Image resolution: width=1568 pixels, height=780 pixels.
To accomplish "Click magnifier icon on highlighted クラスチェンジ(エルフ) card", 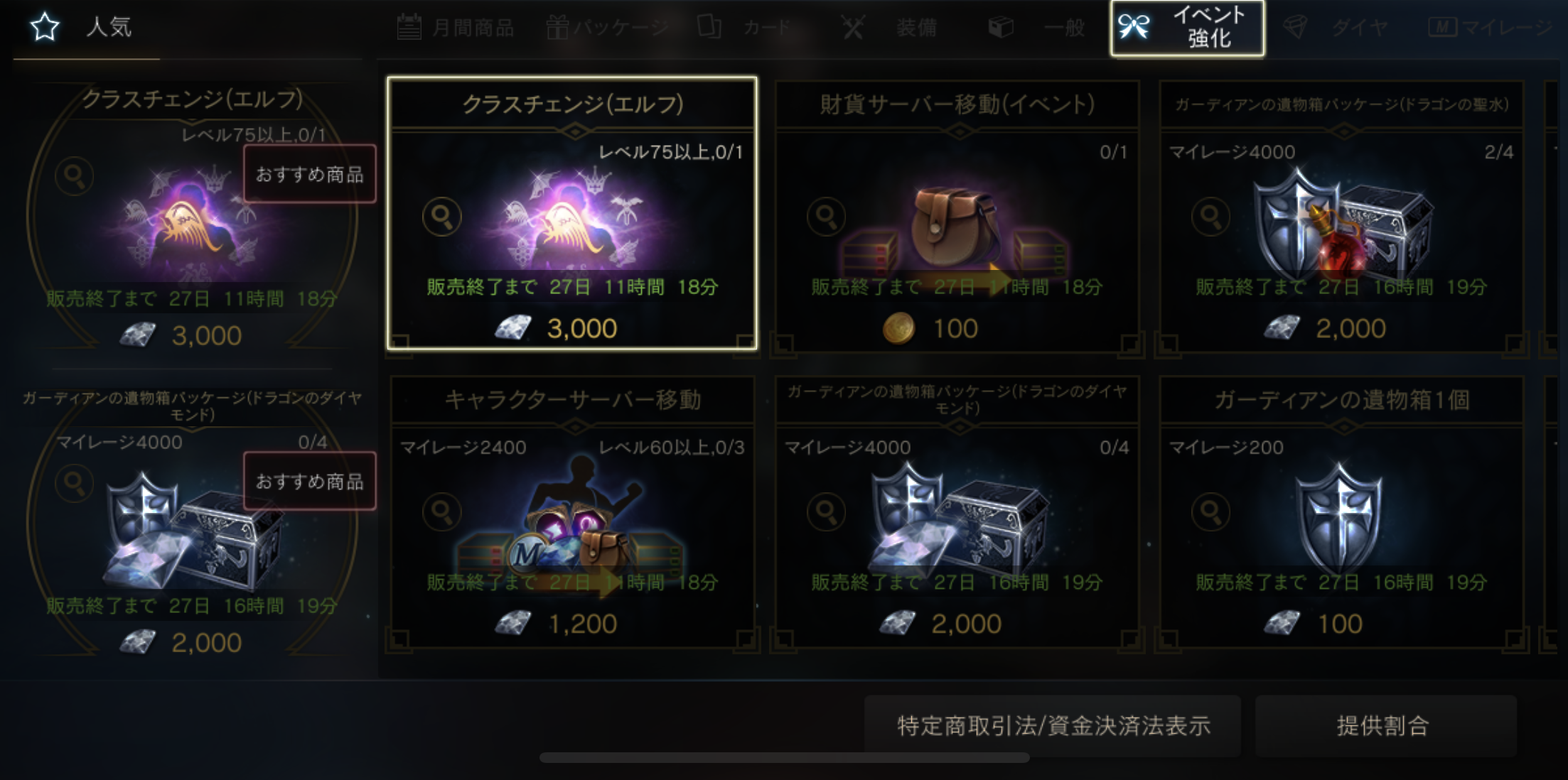I will (441, 216).
